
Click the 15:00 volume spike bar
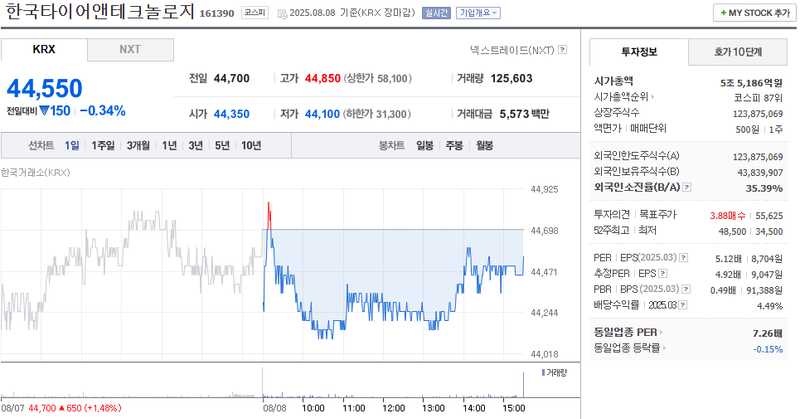tap(523, 384)
